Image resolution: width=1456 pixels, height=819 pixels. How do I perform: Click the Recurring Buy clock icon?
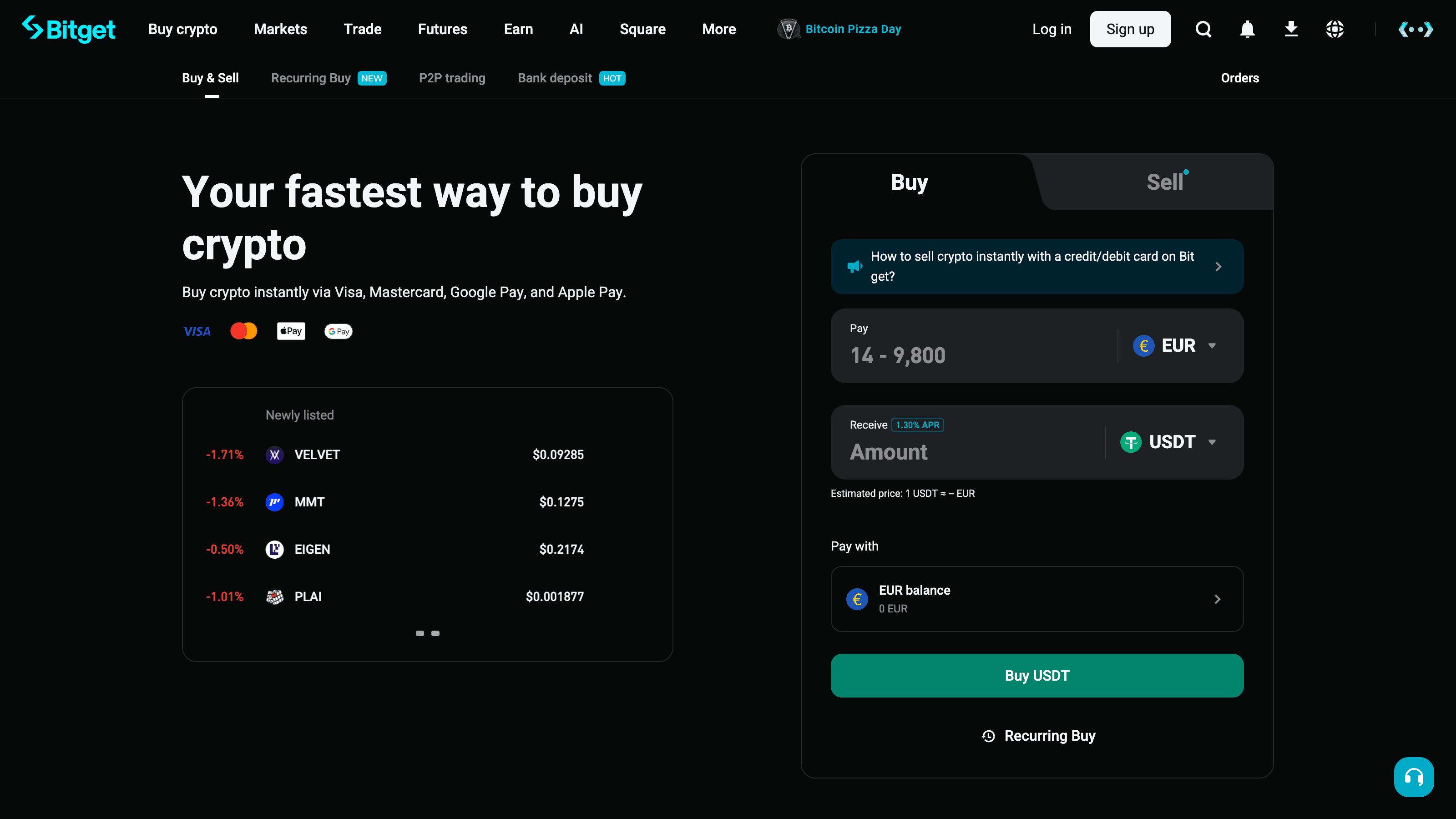(x=988, y=736)
